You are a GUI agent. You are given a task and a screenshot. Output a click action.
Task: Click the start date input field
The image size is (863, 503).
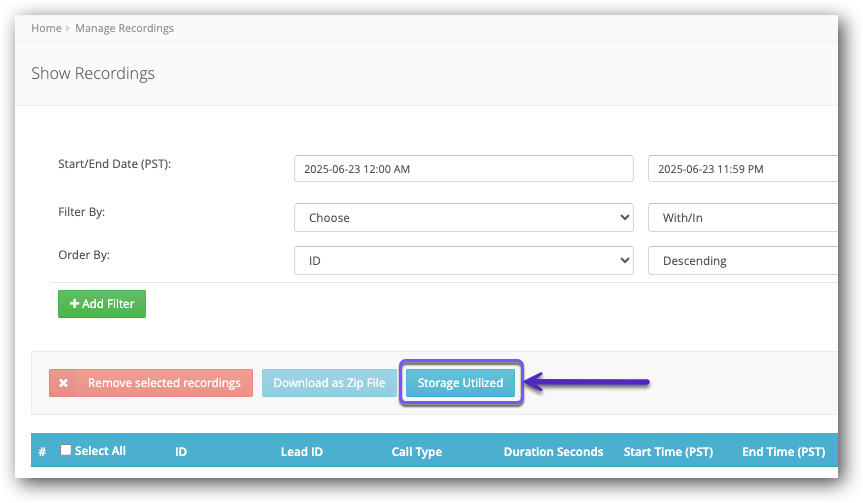[463, 169]
